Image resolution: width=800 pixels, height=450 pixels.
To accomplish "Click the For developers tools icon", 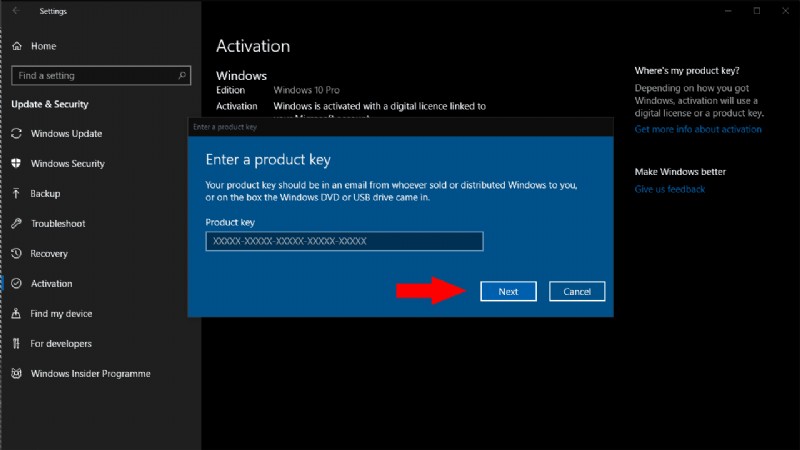I will pyautogui.click(x=16, y=343).
